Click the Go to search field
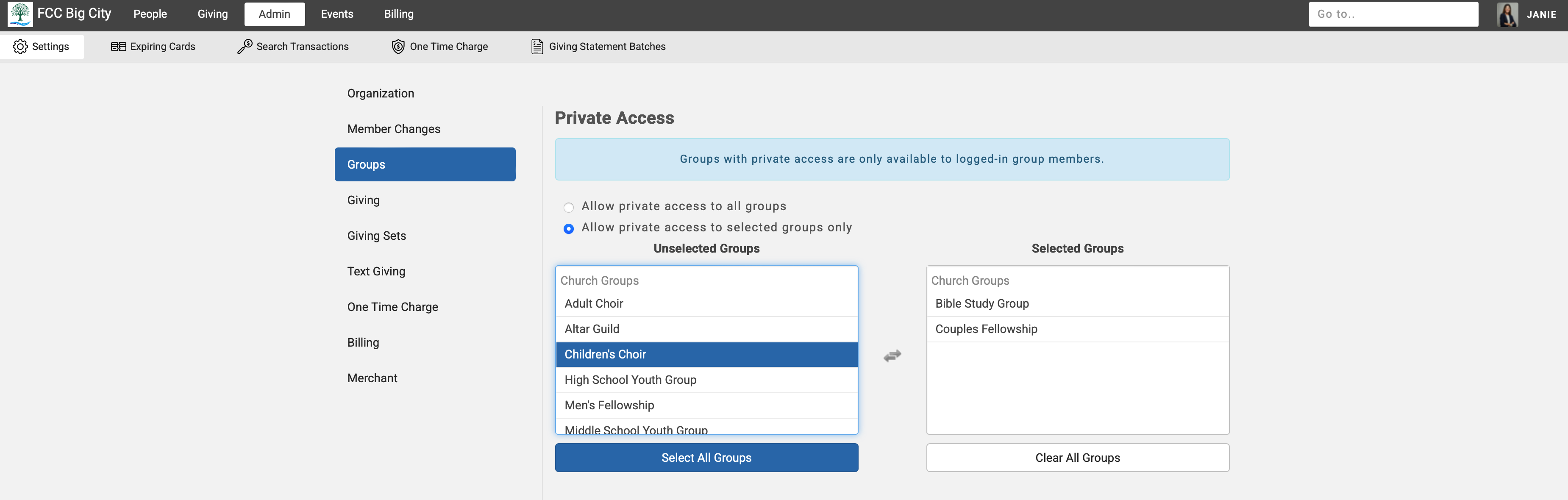This screenshot has height=500, width=1568. point(1393,14)
